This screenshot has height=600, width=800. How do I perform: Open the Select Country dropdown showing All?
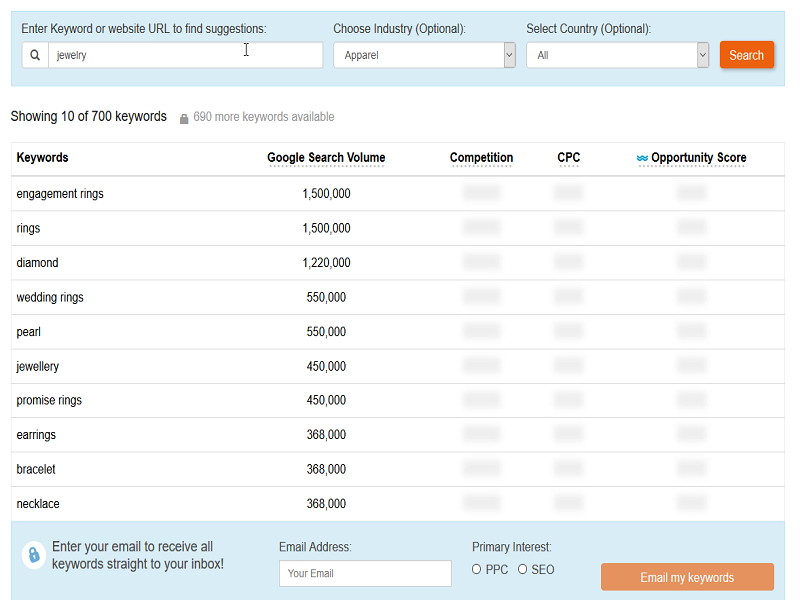click(617, 55)
